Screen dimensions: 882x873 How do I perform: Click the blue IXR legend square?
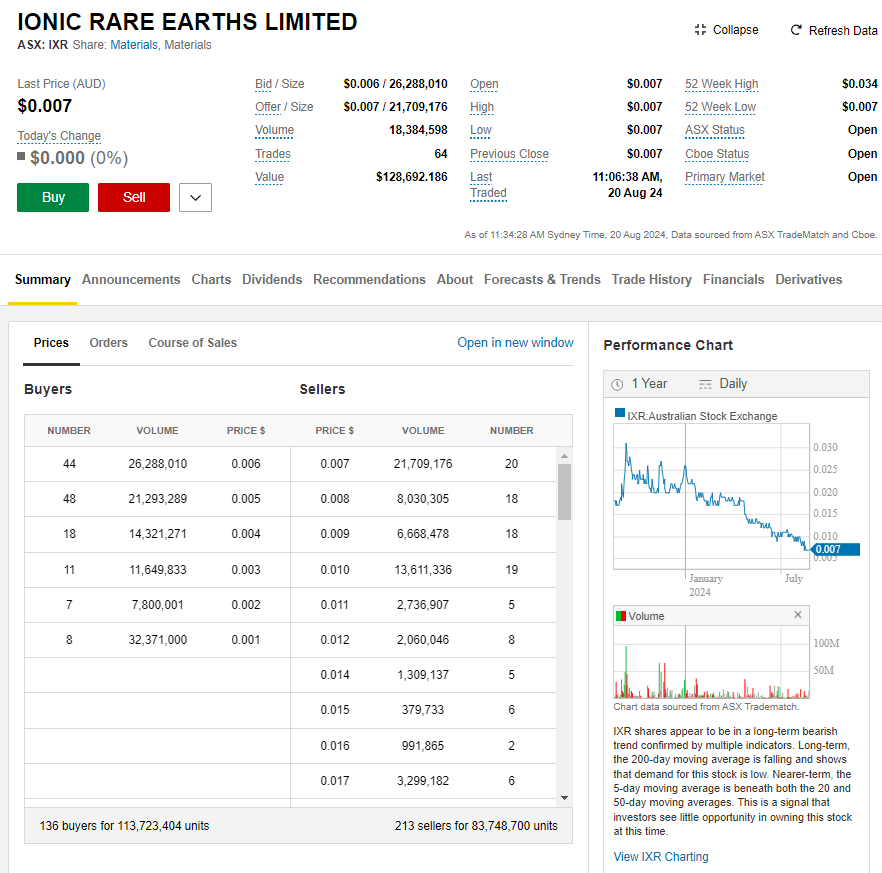620,413
